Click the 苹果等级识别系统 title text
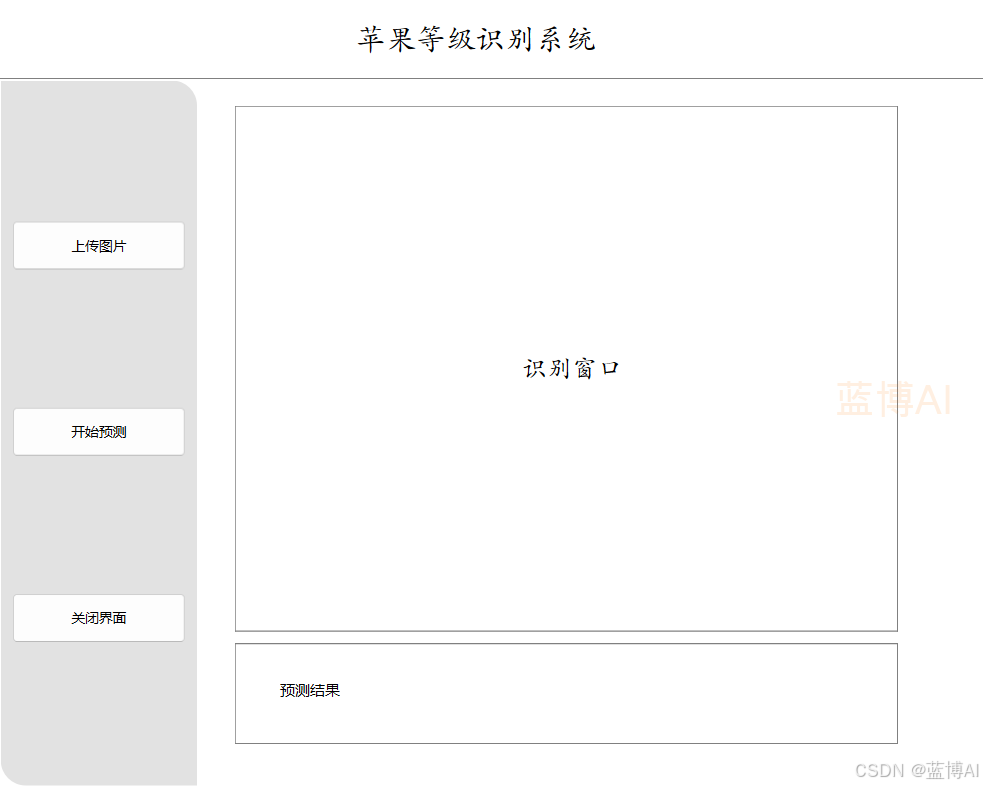This screenshot has width=983, height=788. (x=476, y=39)
